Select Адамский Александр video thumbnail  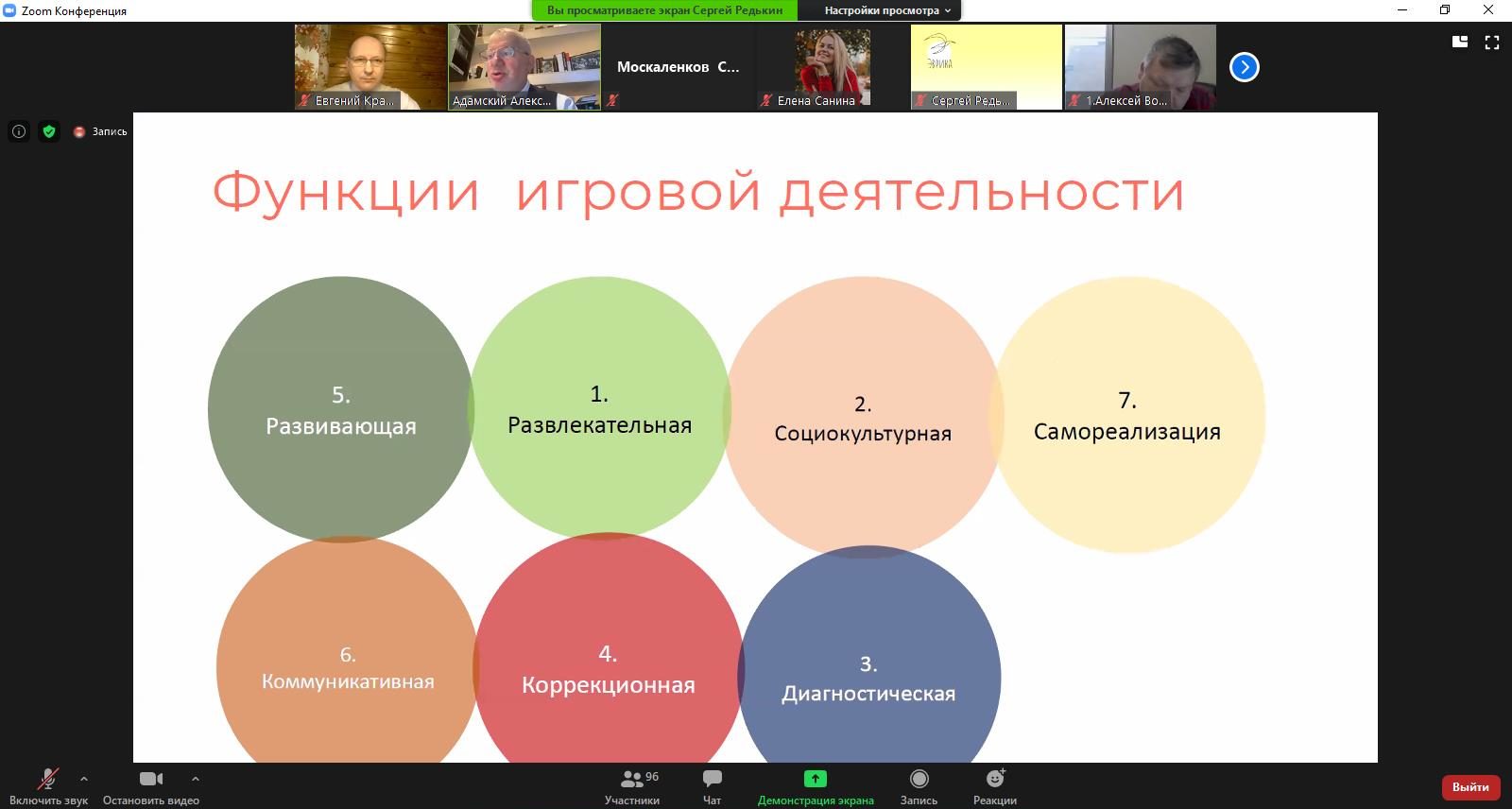[x=524, y=66]
